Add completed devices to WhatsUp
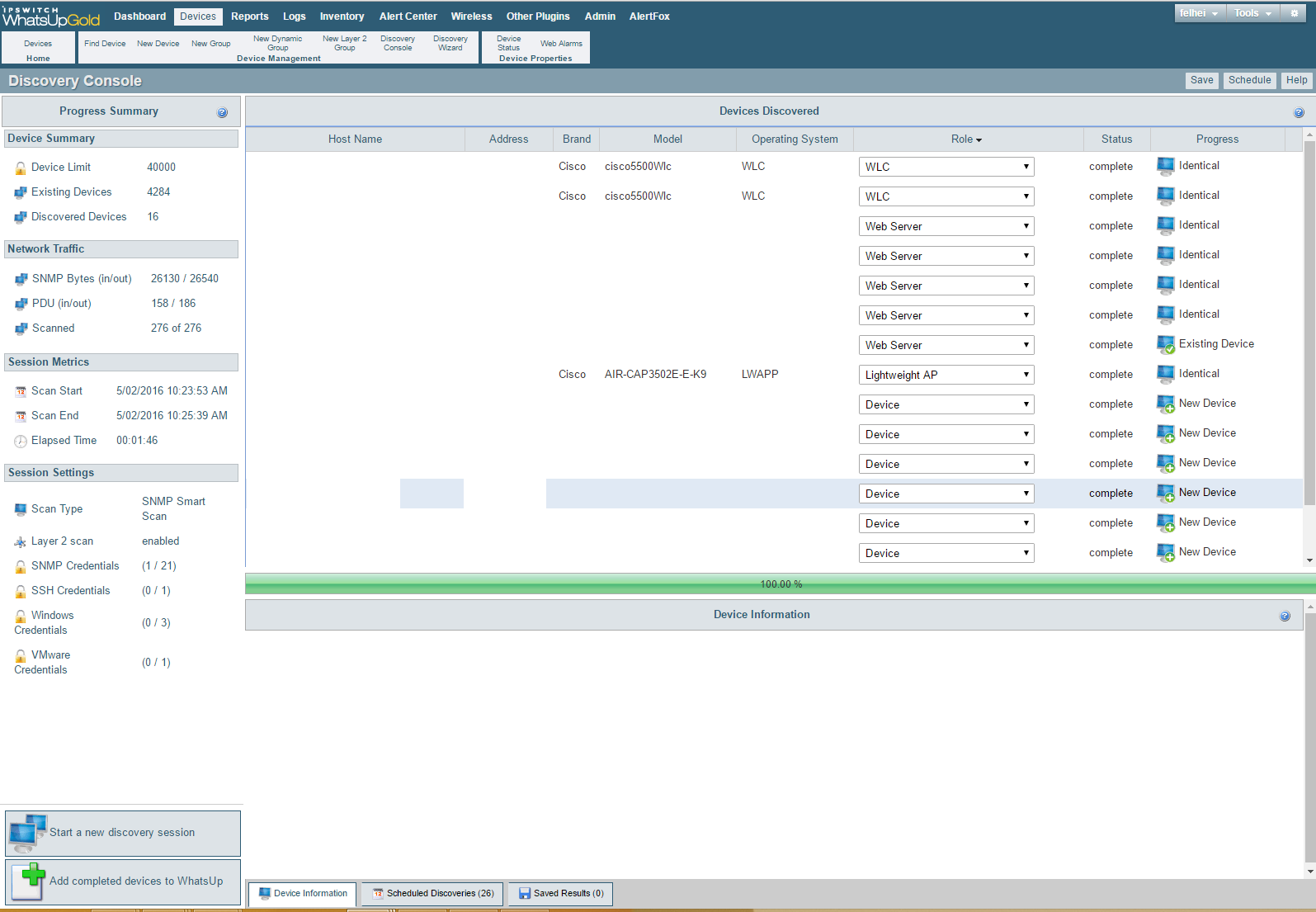 tap(123, 881)
